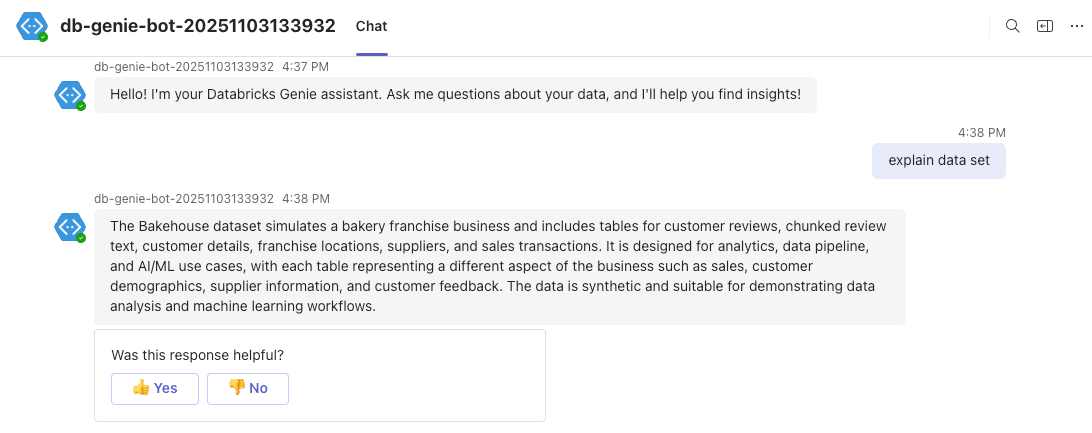Click bot avatar beside the Hello greeting

pos(69,95)
